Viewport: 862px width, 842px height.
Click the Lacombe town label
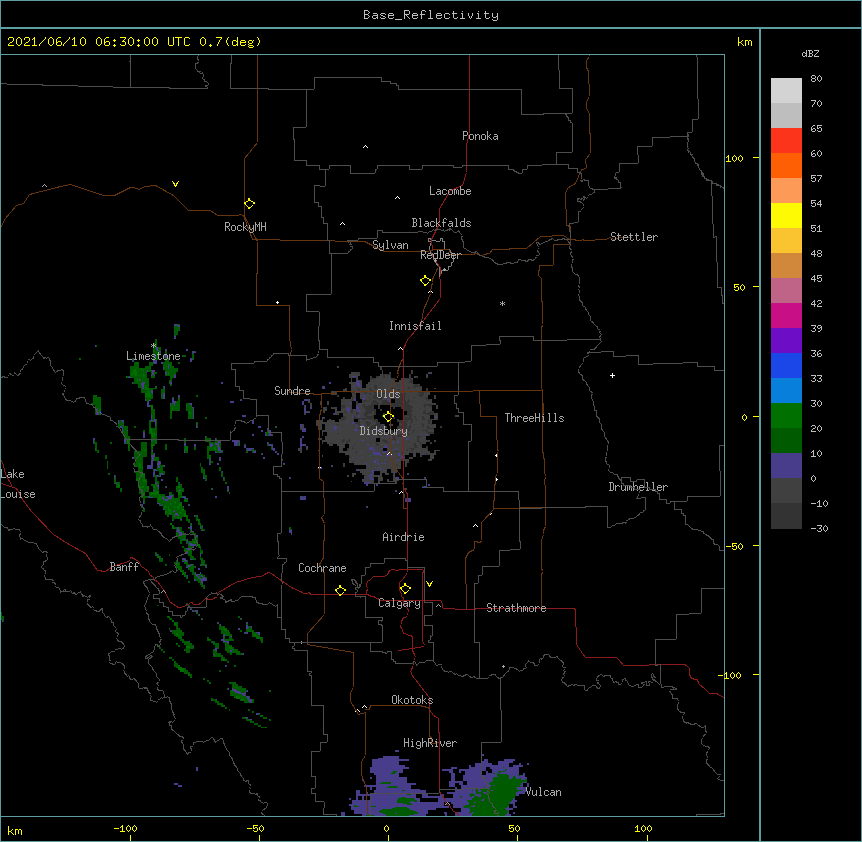[450, 191]
